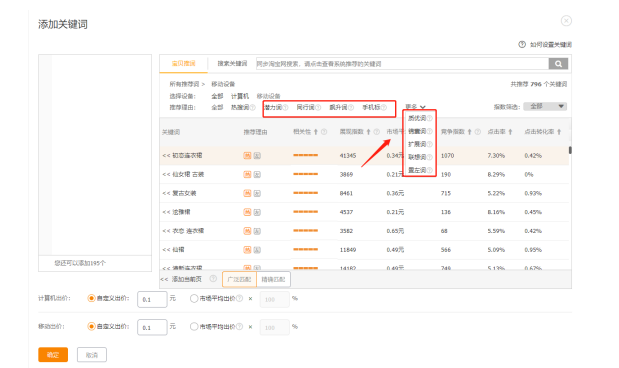619x368 pixels.
Task: Click help icon beside 置左词 in dropdown
Action: coord(430,170)
